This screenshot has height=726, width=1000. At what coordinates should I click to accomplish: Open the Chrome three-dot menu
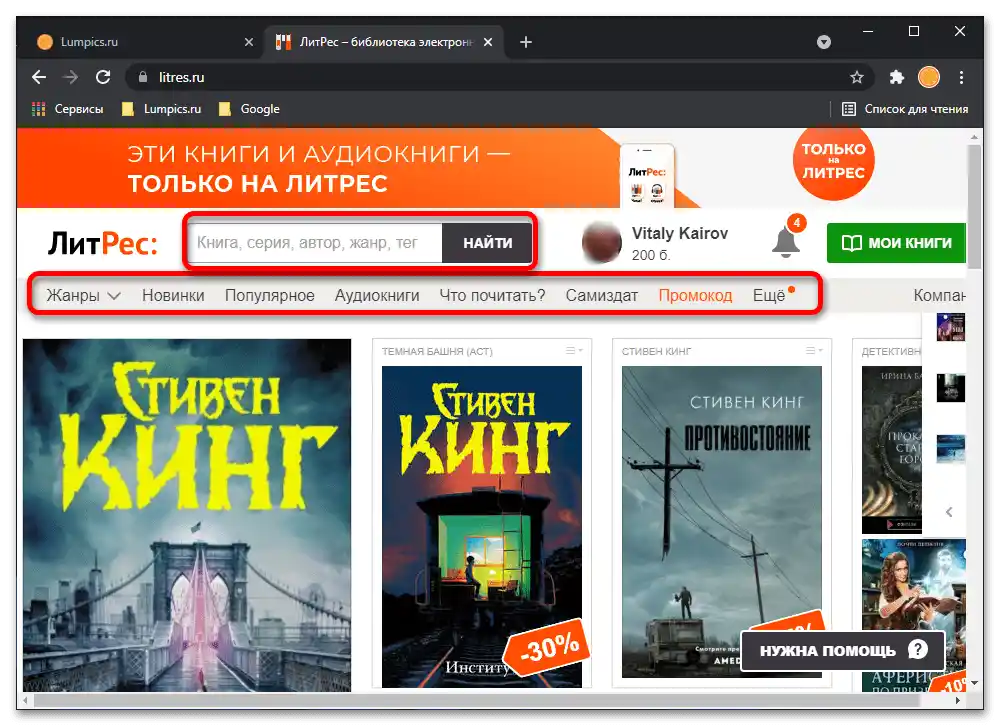pos(961,77)
